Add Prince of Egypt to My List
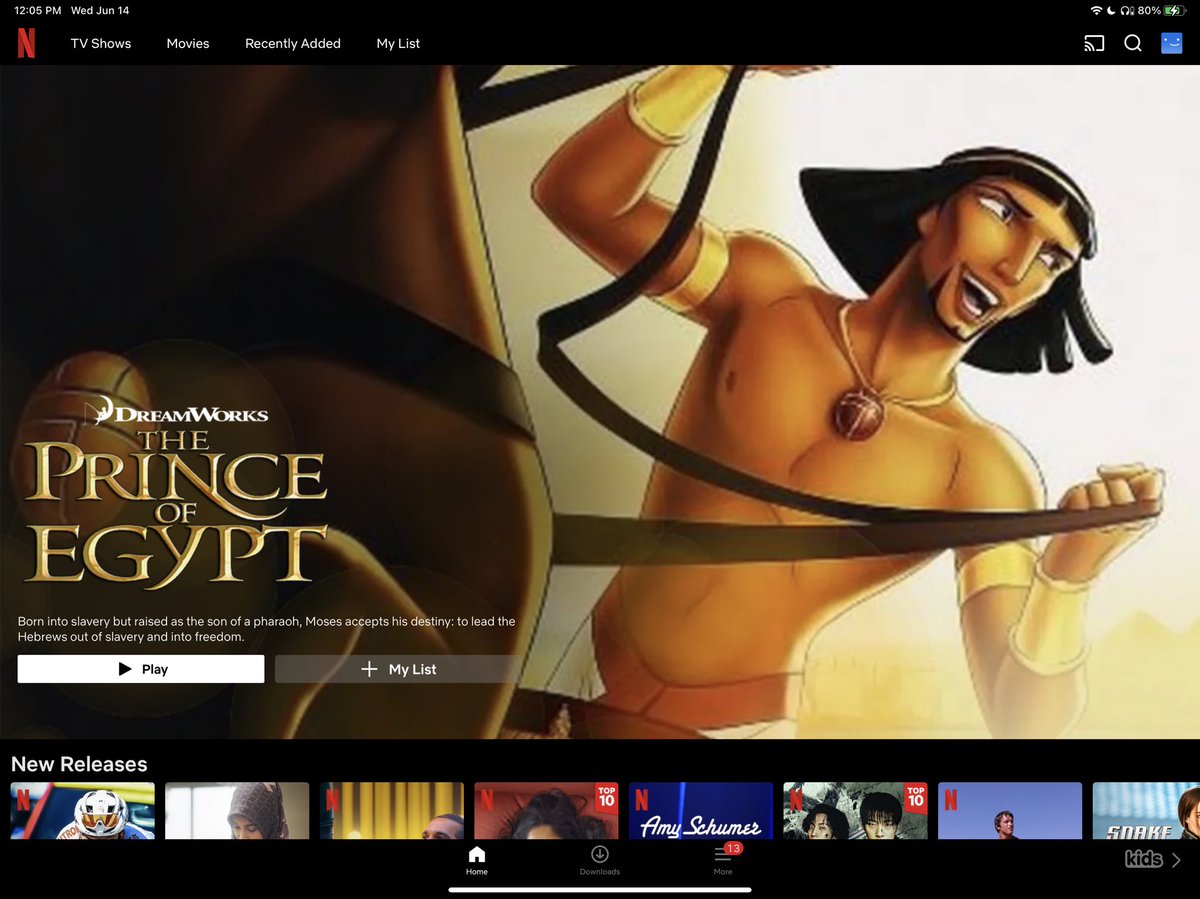This screenshot has width=1200, height=899. coord(398,669)
